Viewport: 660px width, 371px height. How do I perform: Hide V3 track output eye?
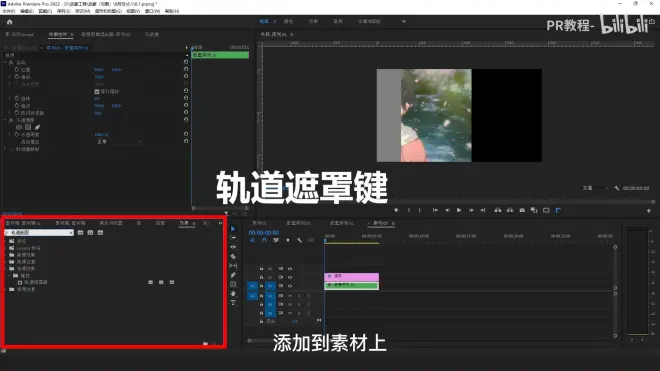pyautogui.click(x=290, y=268)
